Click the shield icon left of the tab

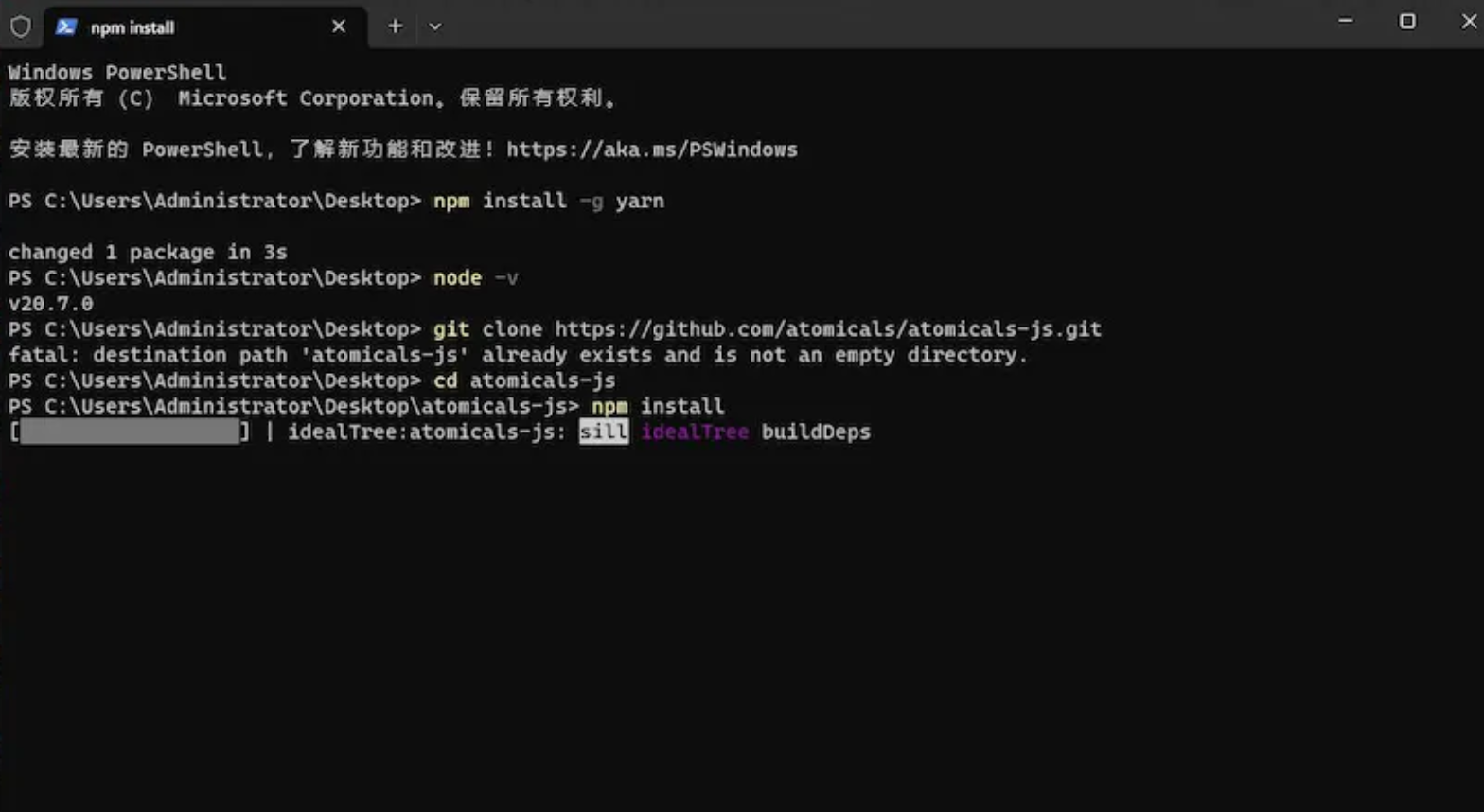(20, 26)
